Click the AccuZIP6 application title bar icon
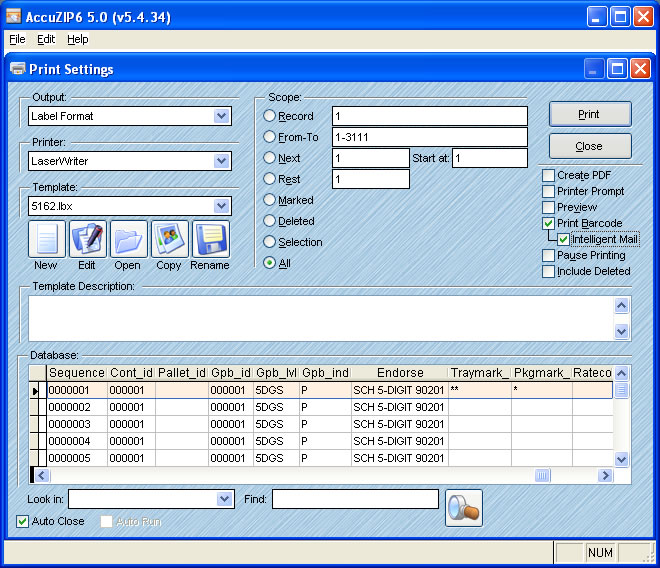The image size is (660, 568). click(x=13, y=16)
